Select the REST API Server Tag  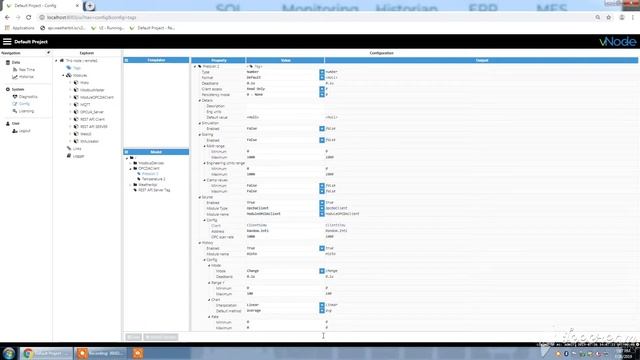(154, 190)
